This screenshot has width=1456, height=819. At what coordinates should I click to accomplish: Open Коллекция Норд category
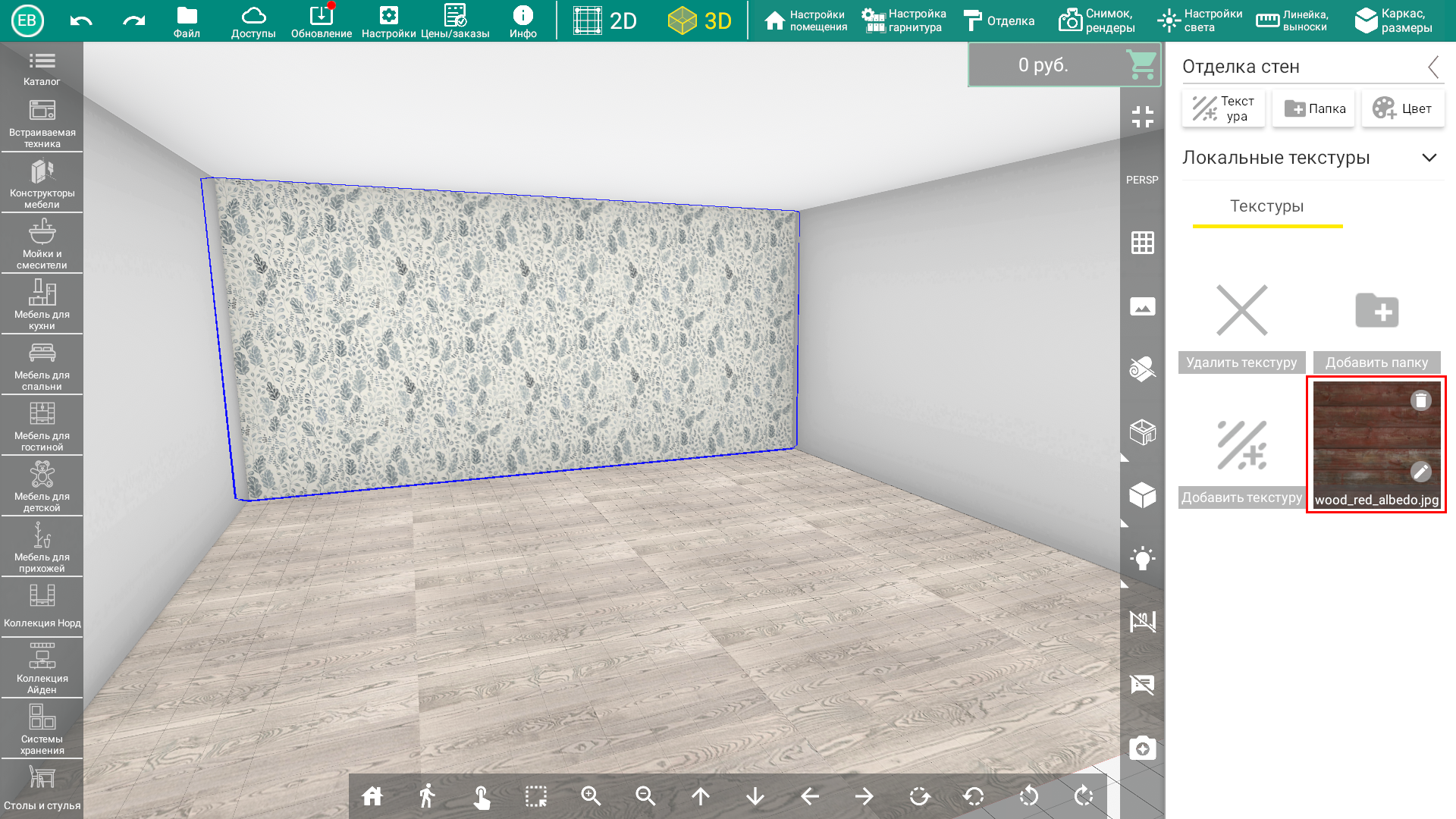tap(42, 607)
